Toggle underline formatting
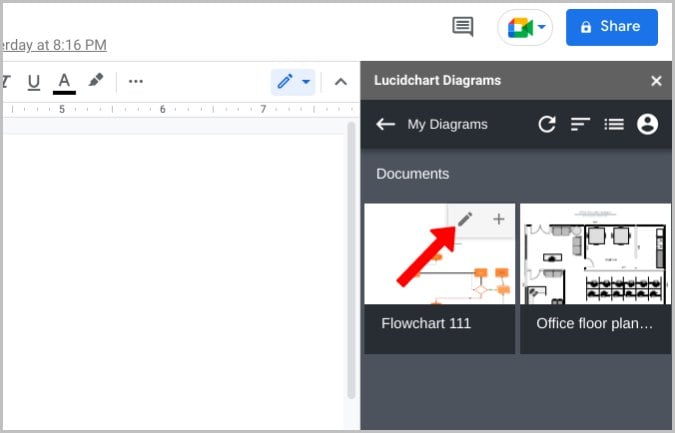The width and height of the screenshot is (675, 433). point(34,81)
